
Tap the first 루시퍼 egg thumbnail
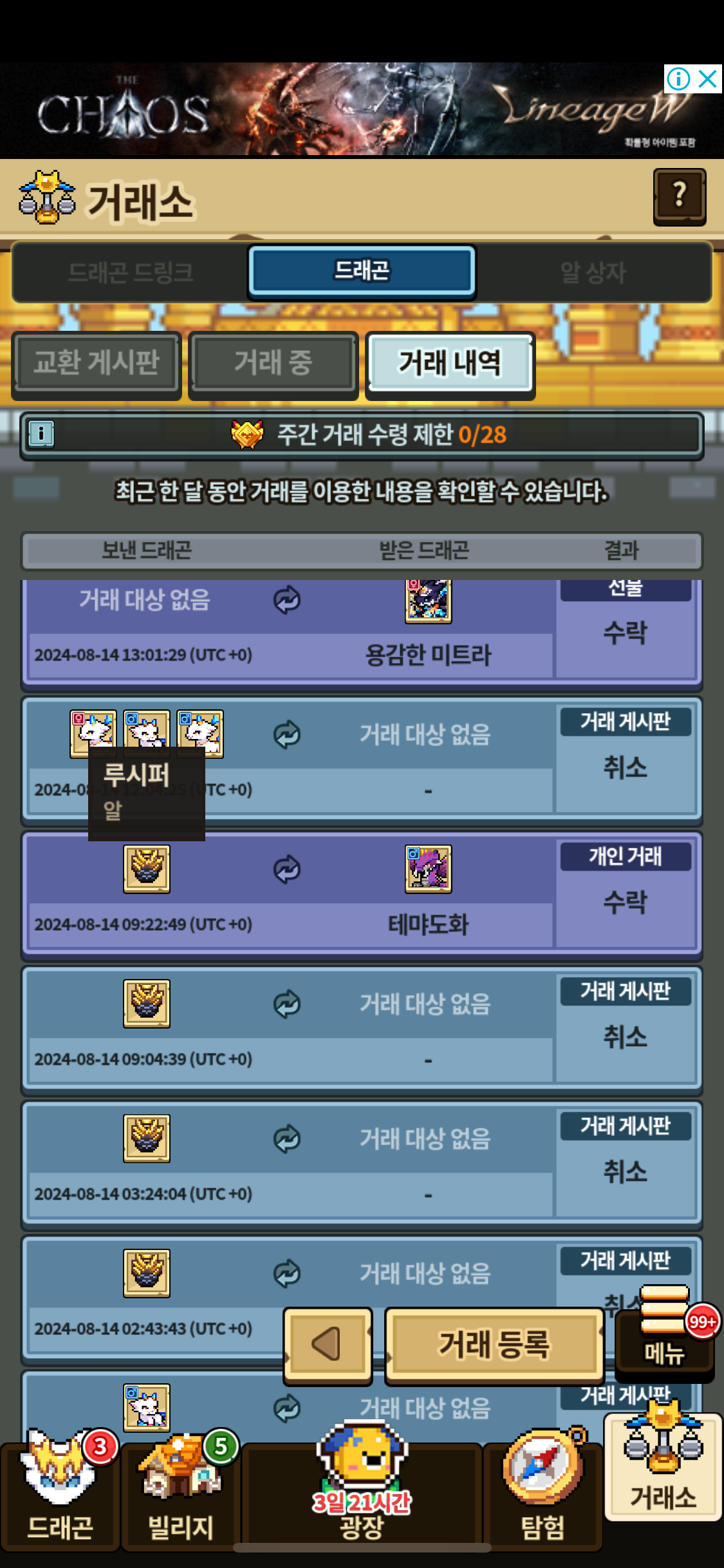[x=93, y=733]
